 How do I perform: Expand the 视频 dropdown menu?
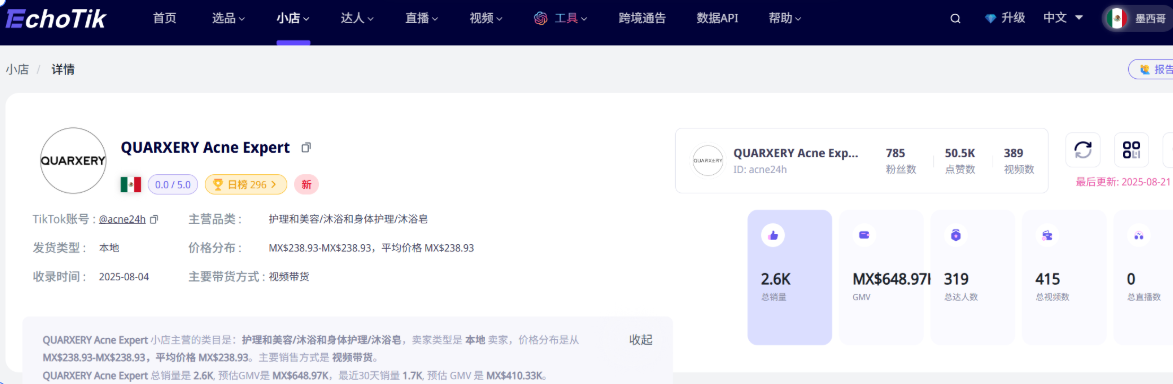[486, 19]
